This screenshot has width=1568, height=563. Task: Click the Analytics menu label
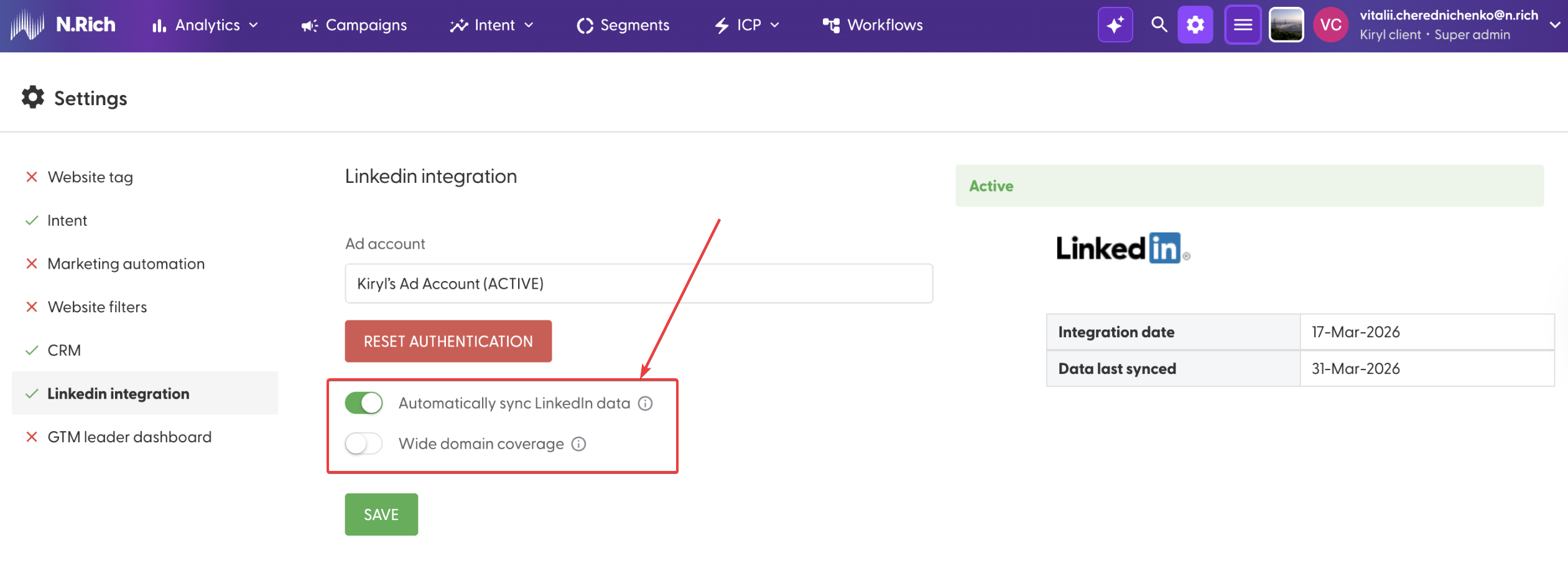208,26
